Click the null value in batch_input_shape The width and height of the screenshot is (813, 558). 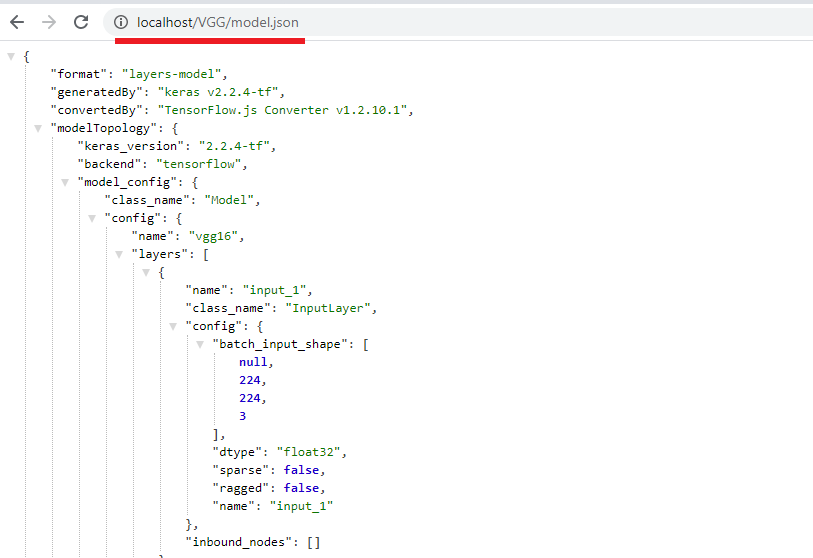tap(253, 362)
